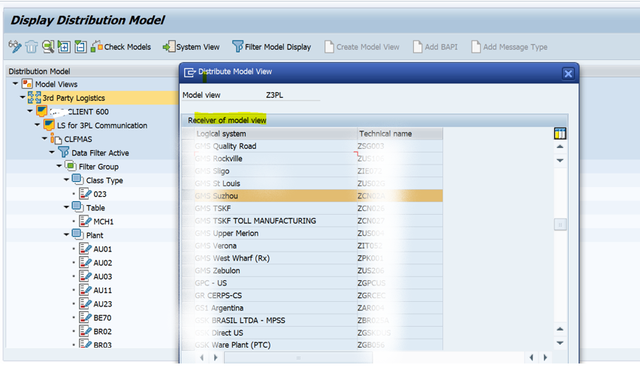Click the edit icon beside AU01

coord(85,248)
